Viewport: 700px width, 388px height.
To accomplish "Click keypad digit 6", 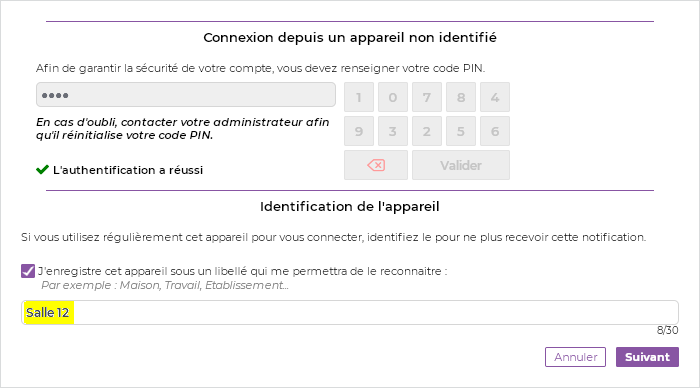I will [495, 131].
